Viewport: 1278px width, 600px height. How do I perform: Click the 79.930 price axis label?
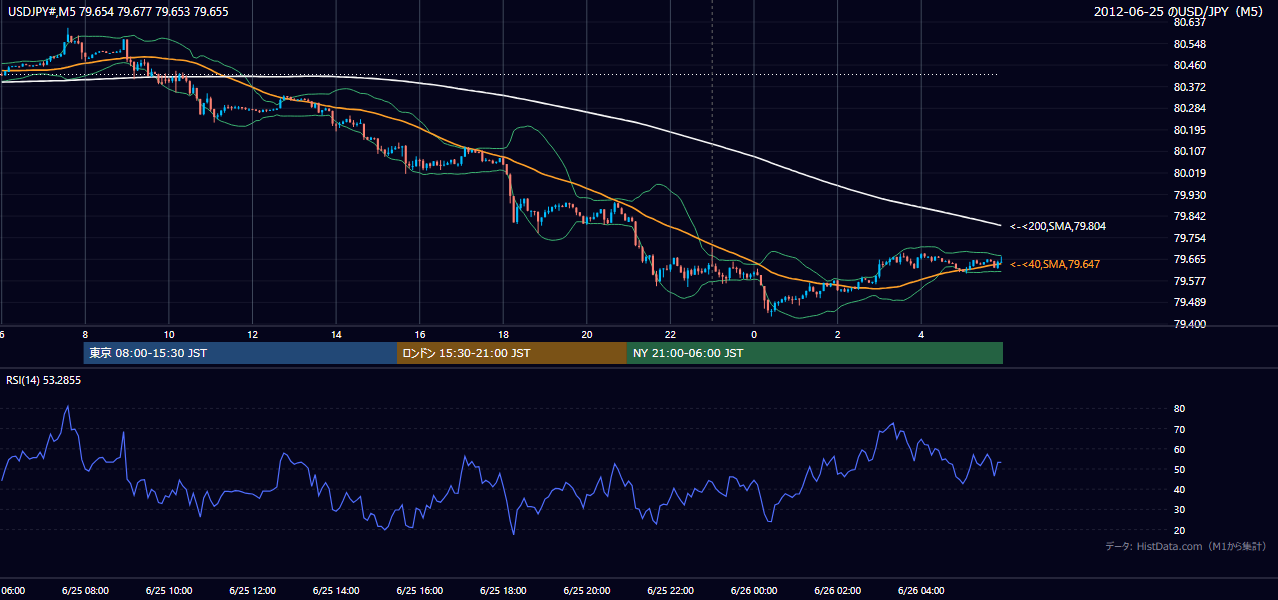click(1188, 195)
